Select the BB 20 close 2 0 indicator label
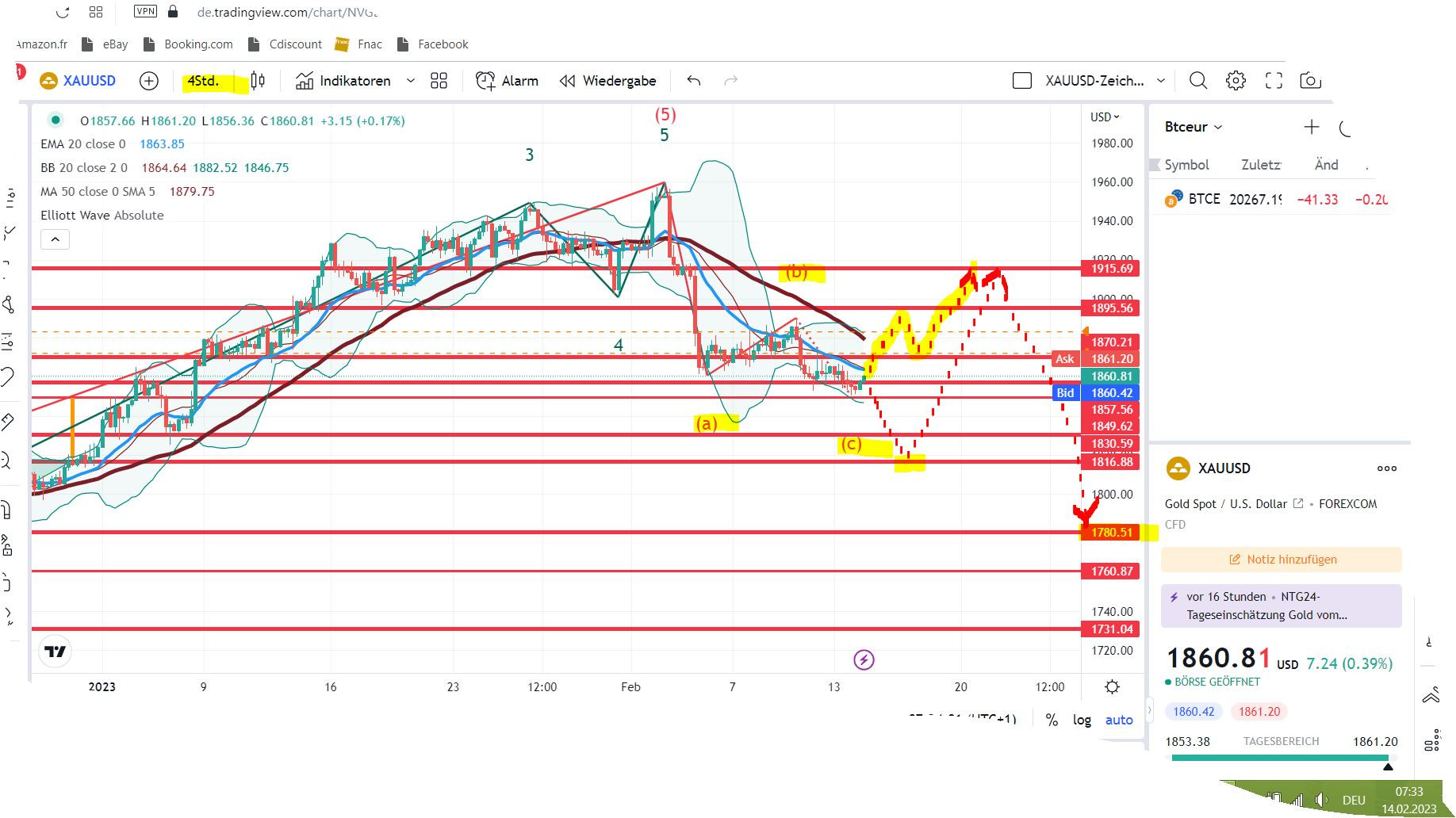Screen dimensions: 1456x818 [83, 168]
